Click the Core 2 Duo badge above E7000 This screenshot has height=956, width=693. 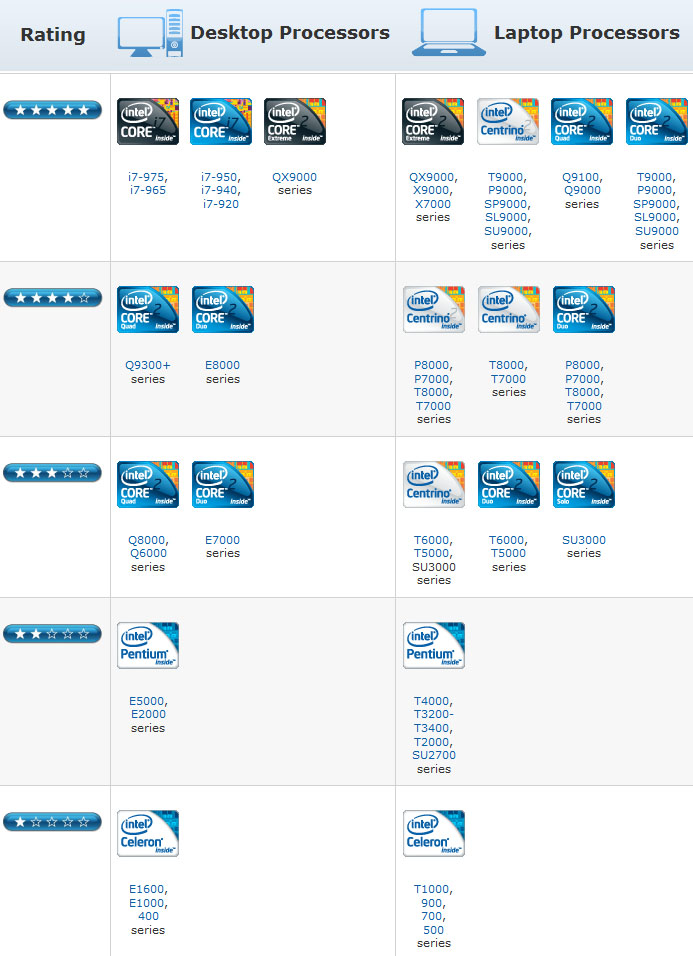(x=223, y=484)
